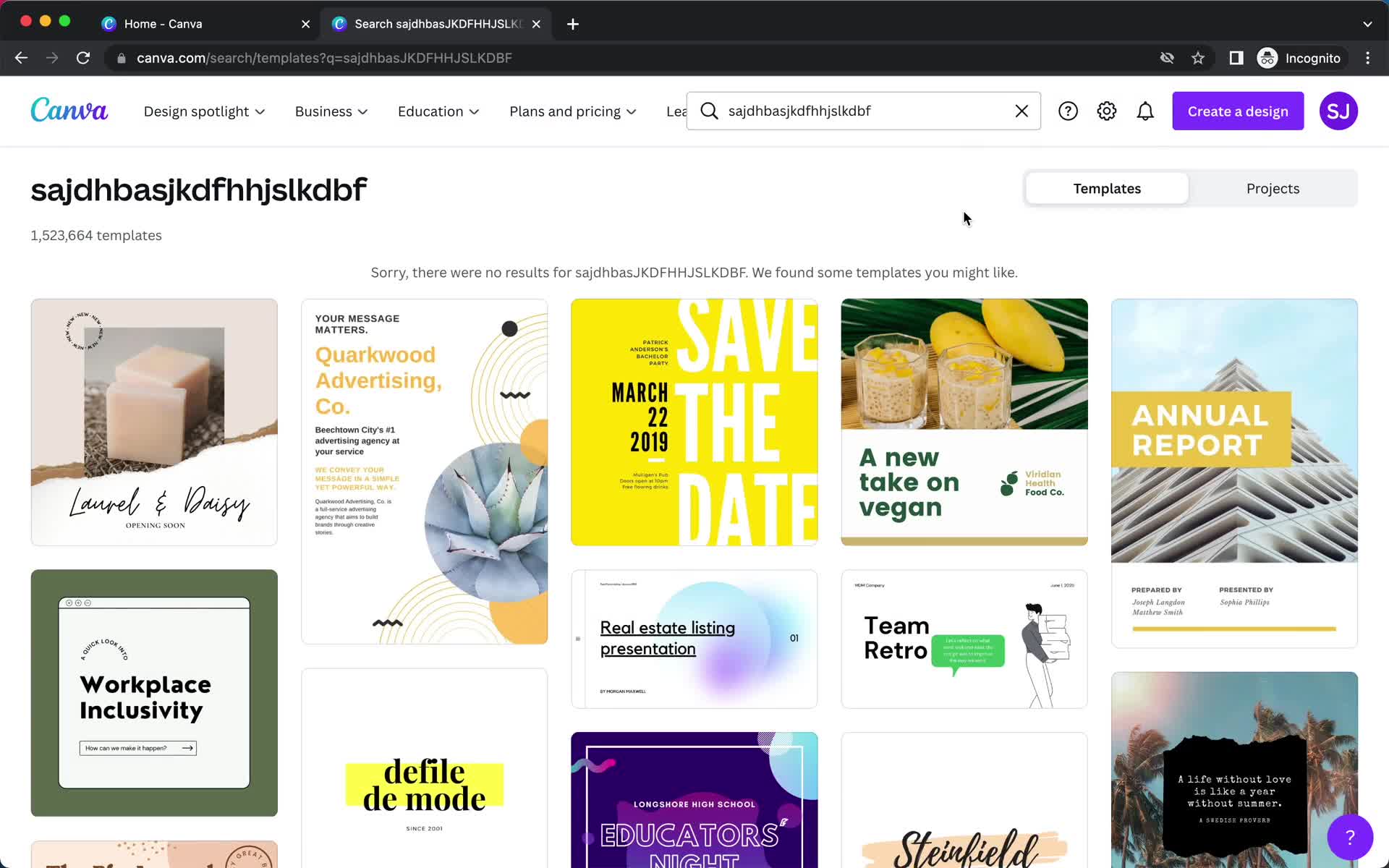Click the Create a design button
1389x868 pixels.
[1238, 111]
